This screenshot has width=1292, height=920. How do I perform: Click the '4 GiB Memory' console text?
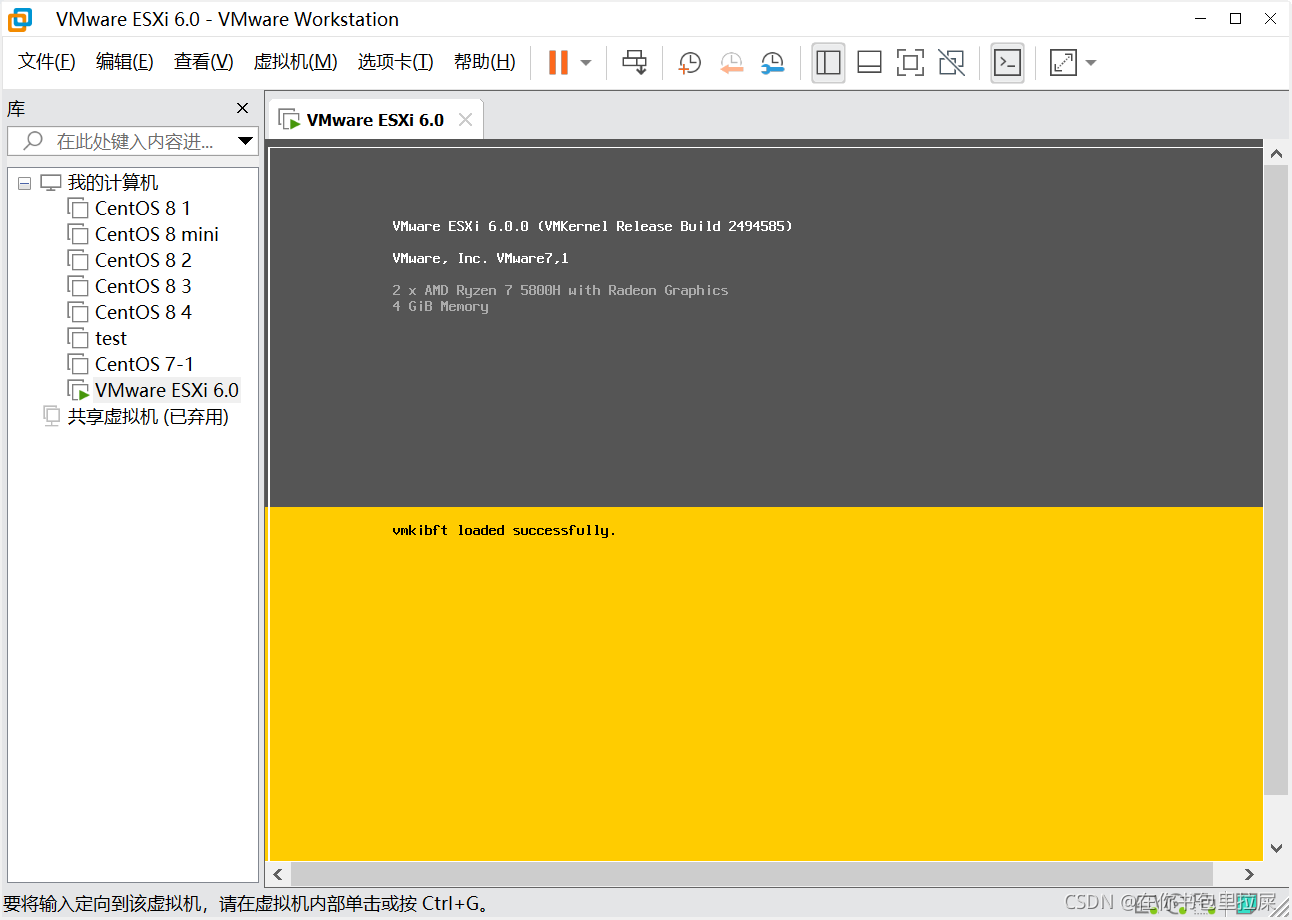click(x=440, y=306)
